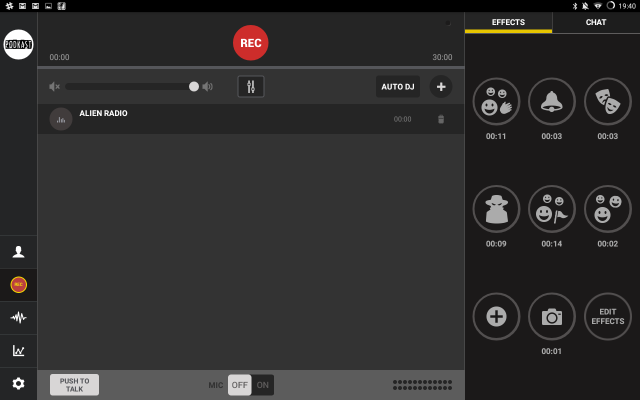The width and height of the screenshot is (640, 400).
Task: Play the bell effect 00:03
Action: tap(552, 101)
